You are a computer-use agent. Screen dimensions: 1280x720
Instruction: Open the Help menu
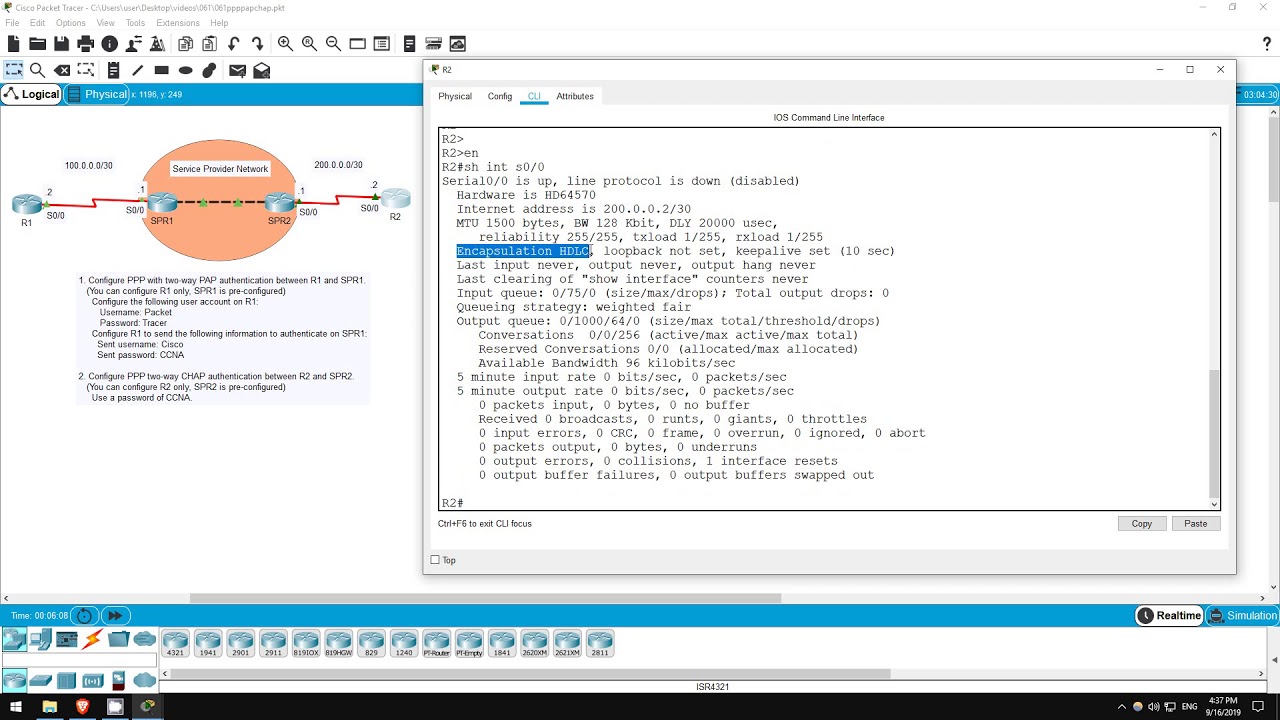click(219, 23)
